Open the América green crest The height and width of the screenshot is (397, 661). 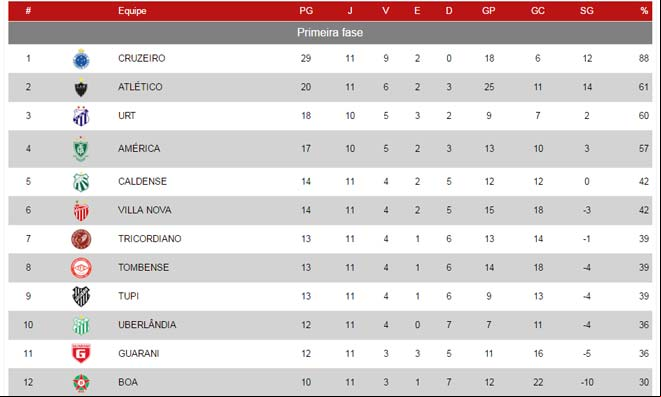pos(81,149)
